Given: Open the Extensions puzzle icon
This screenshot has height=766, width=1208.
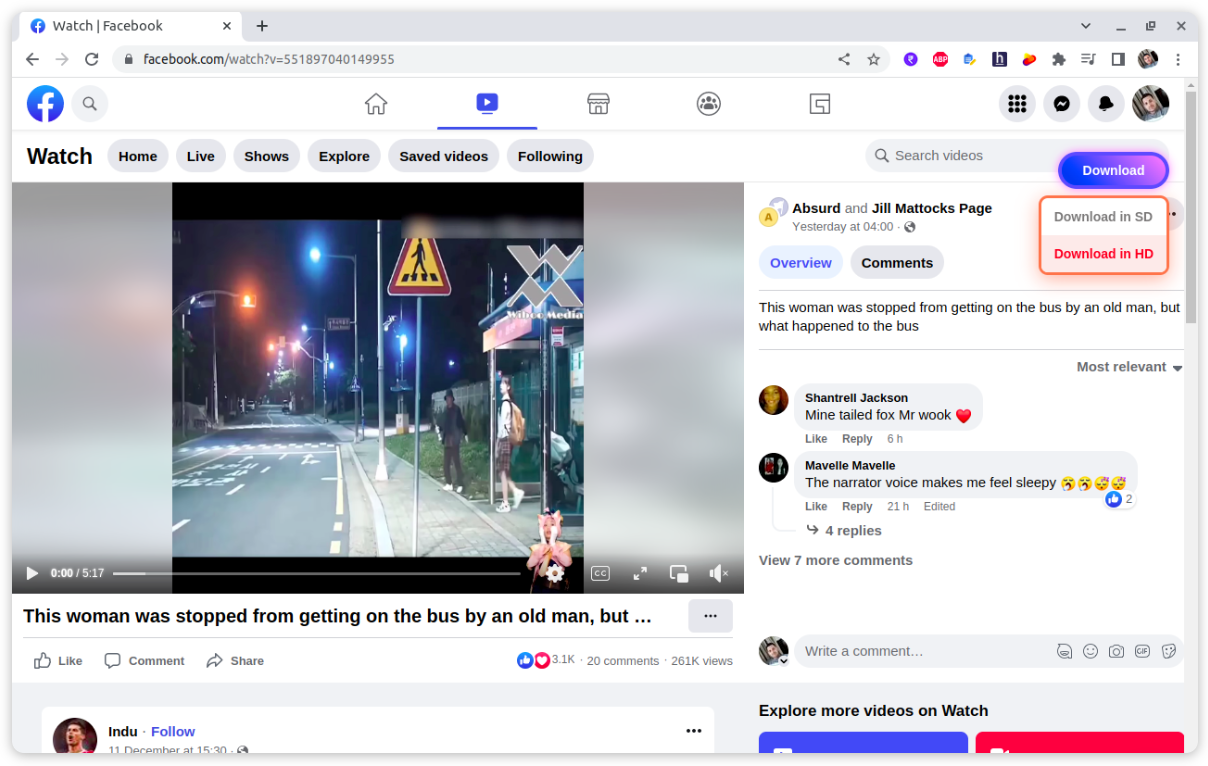Looking at the screenshot, I should pos(1059,59).
